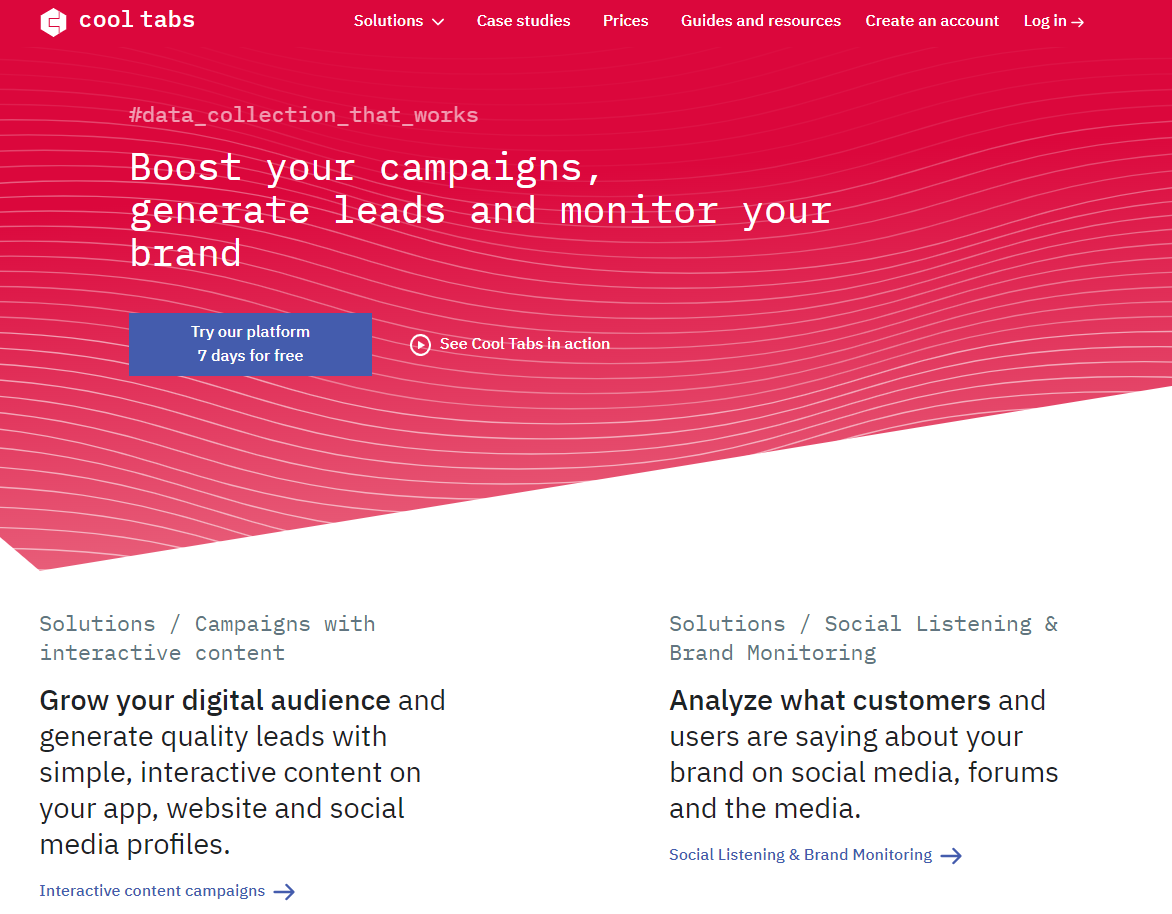Go to Case studies page
The width and height of the screenshot is (1172, 914).
coord(523,21)
